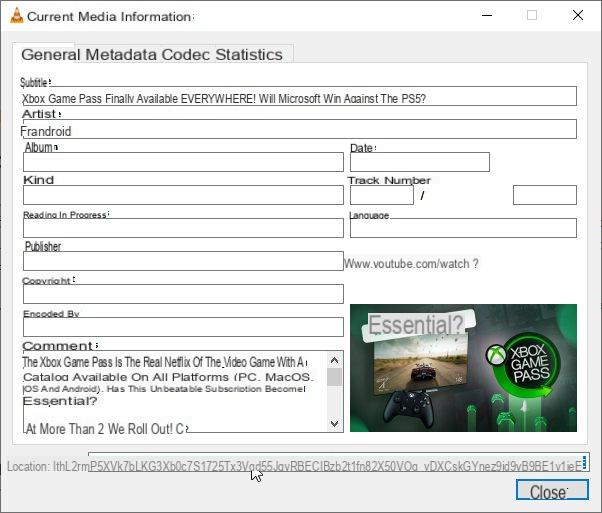Screen dimensions: 602x513
Task: Open the Statistics tab
Action: click(x=249, y=55)
